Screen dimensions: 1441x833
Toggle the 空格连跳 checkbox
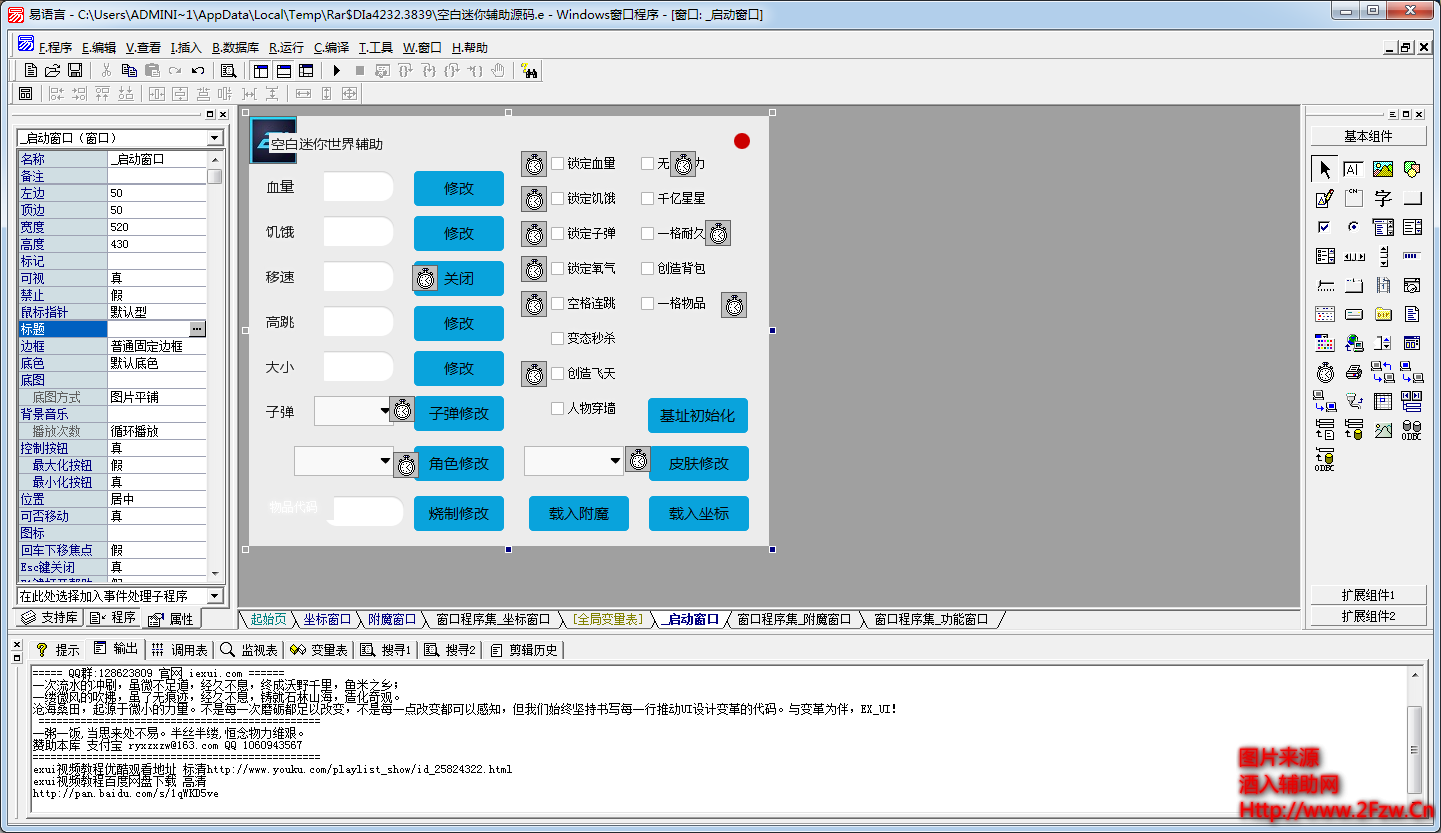point(557,303)
